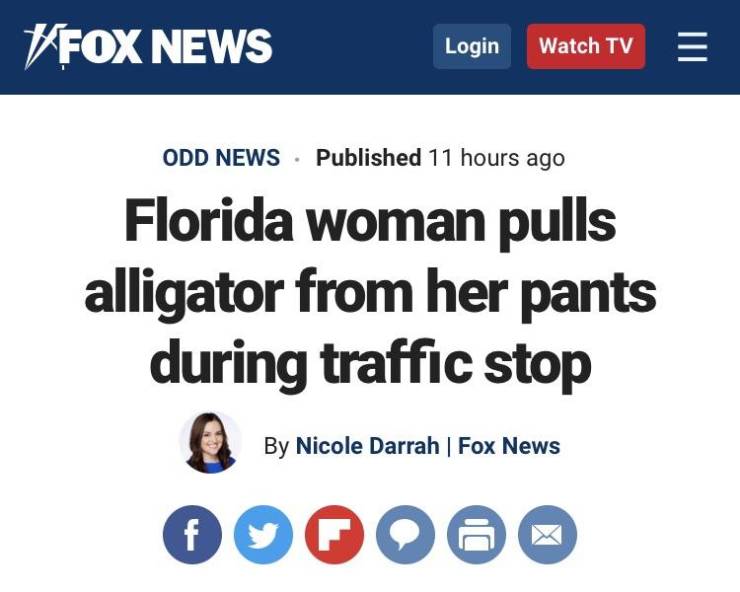Print the article using printer icon

click(x=477, y=534)
